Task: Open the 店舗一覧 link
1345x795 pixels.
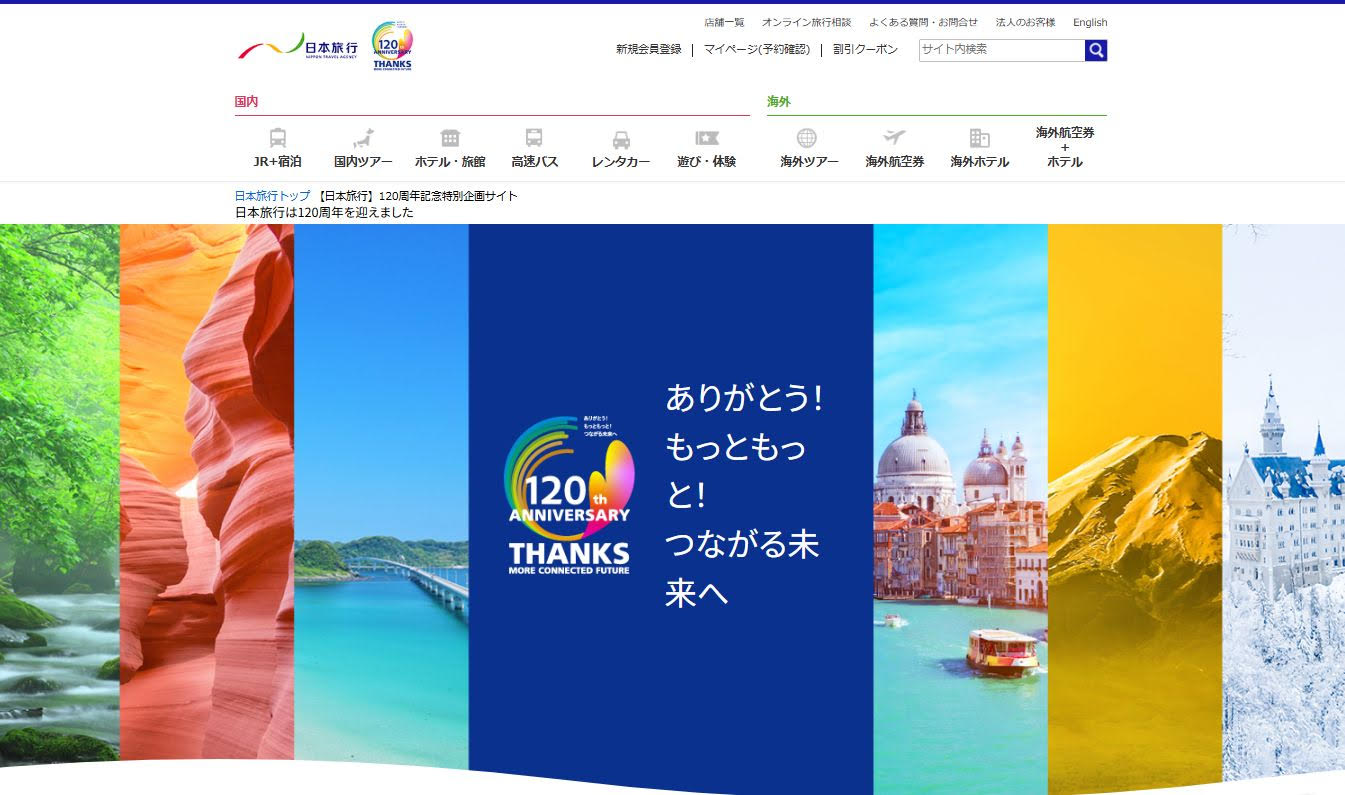Action: (x=724, y=22)
